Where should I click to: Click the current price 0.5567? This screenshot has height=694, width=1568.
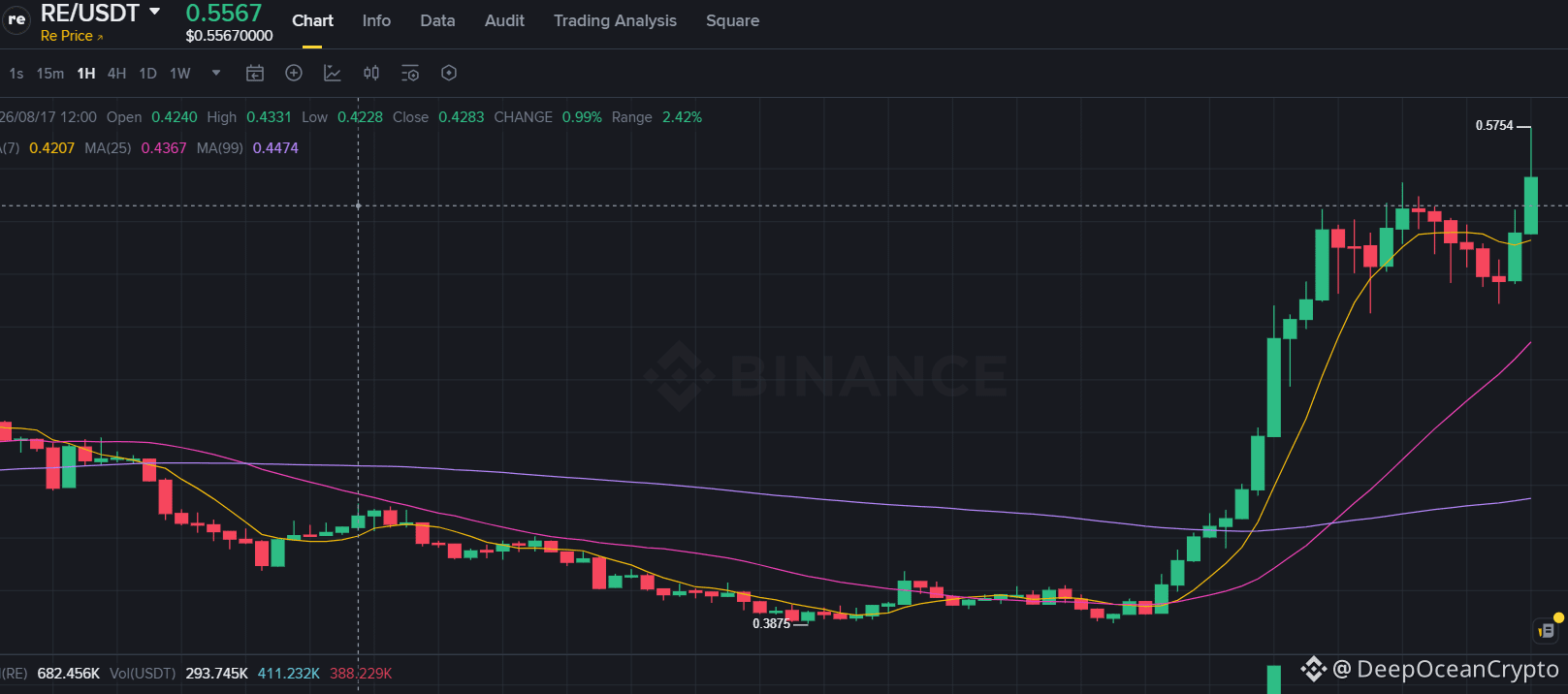(x=224, y=13)
